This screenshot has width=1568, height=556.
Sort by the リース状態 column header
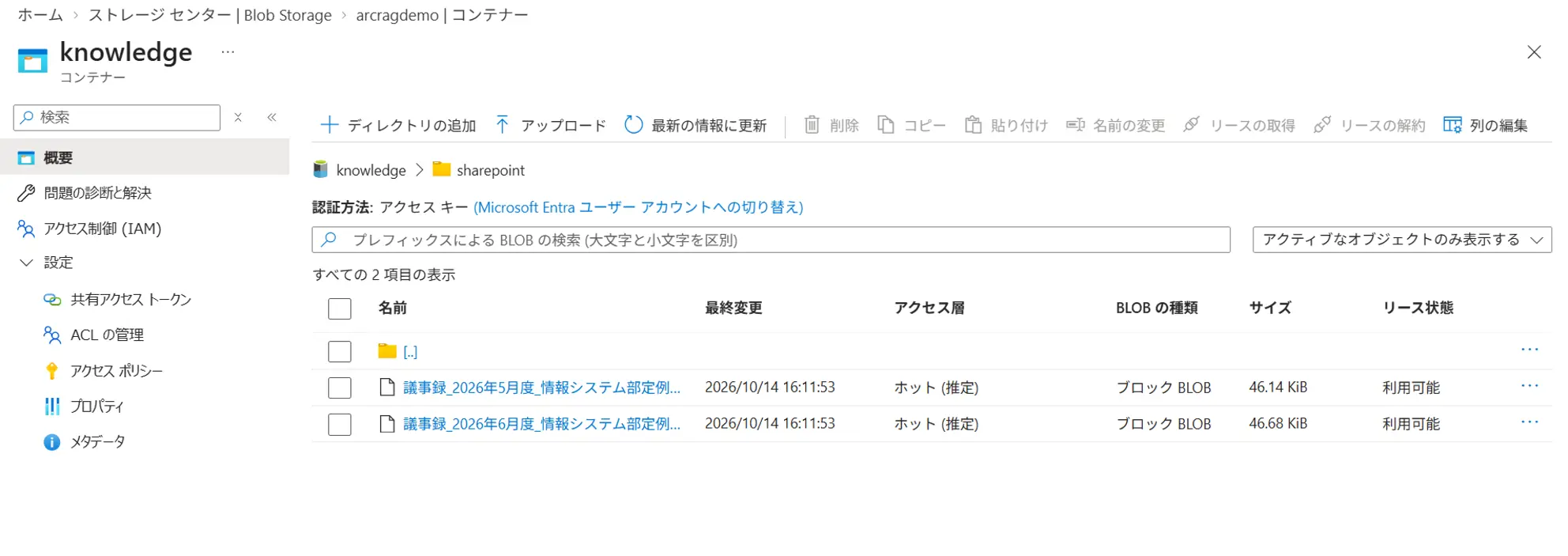click(x=1418, y=308)
